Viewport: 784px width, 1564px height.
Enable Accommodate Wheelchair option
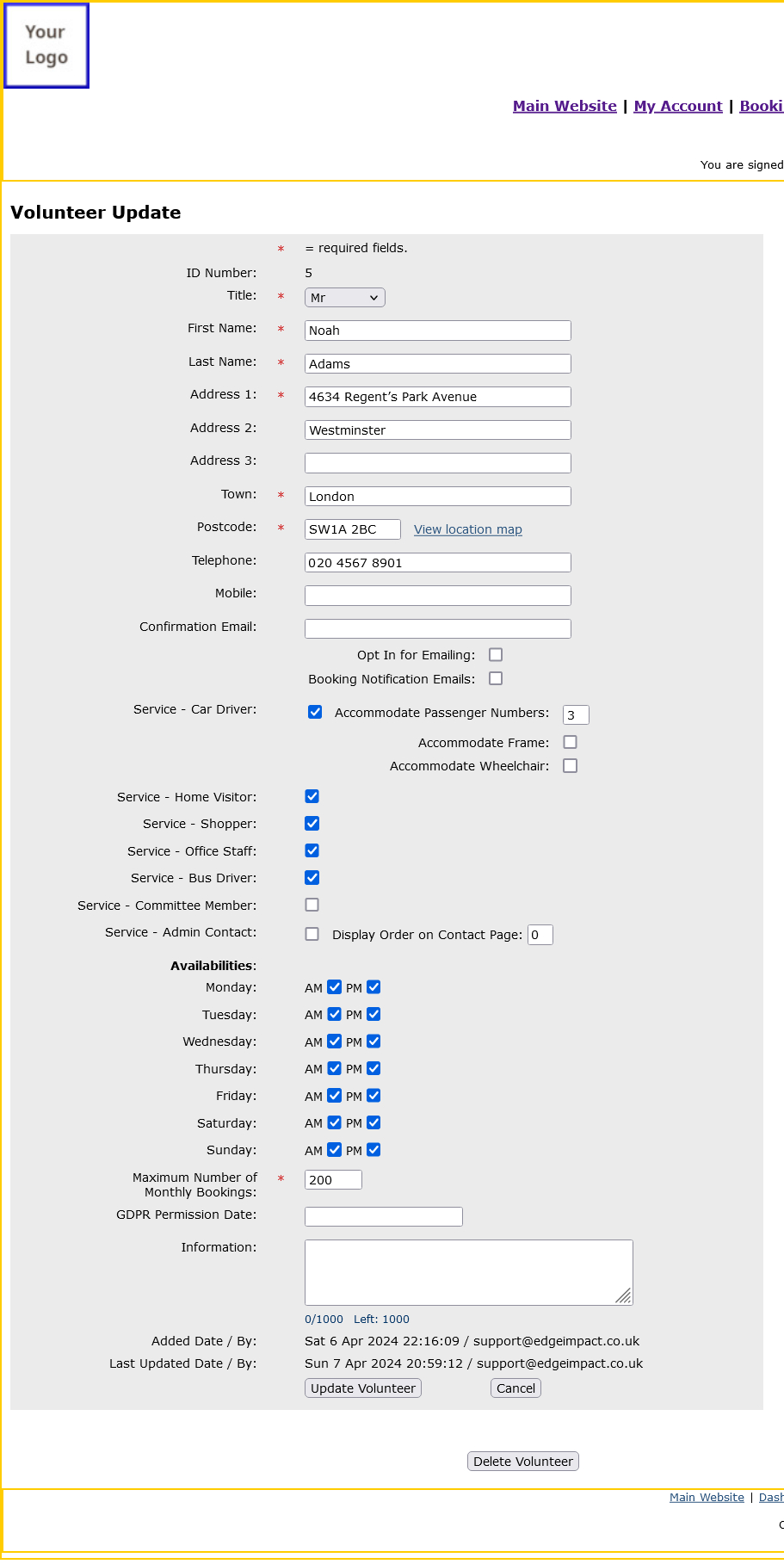coord(570,766)
